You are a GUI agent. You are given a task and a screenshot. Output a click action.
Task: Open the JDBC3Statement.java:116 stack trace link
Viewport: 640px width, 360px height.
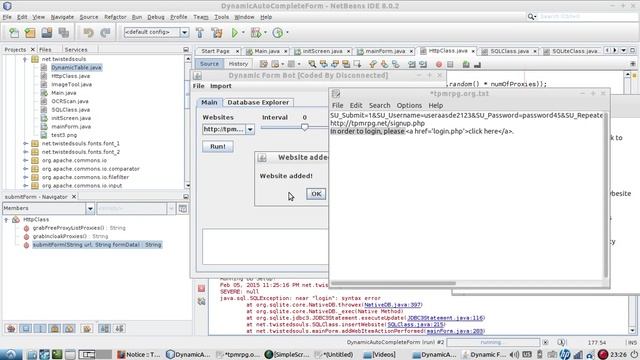click(445, 318)
